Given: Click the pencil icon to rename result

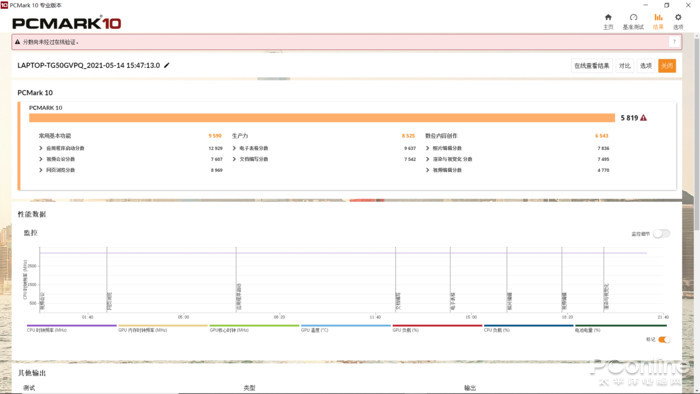Looking at the screenshot, I should (167, 65).
